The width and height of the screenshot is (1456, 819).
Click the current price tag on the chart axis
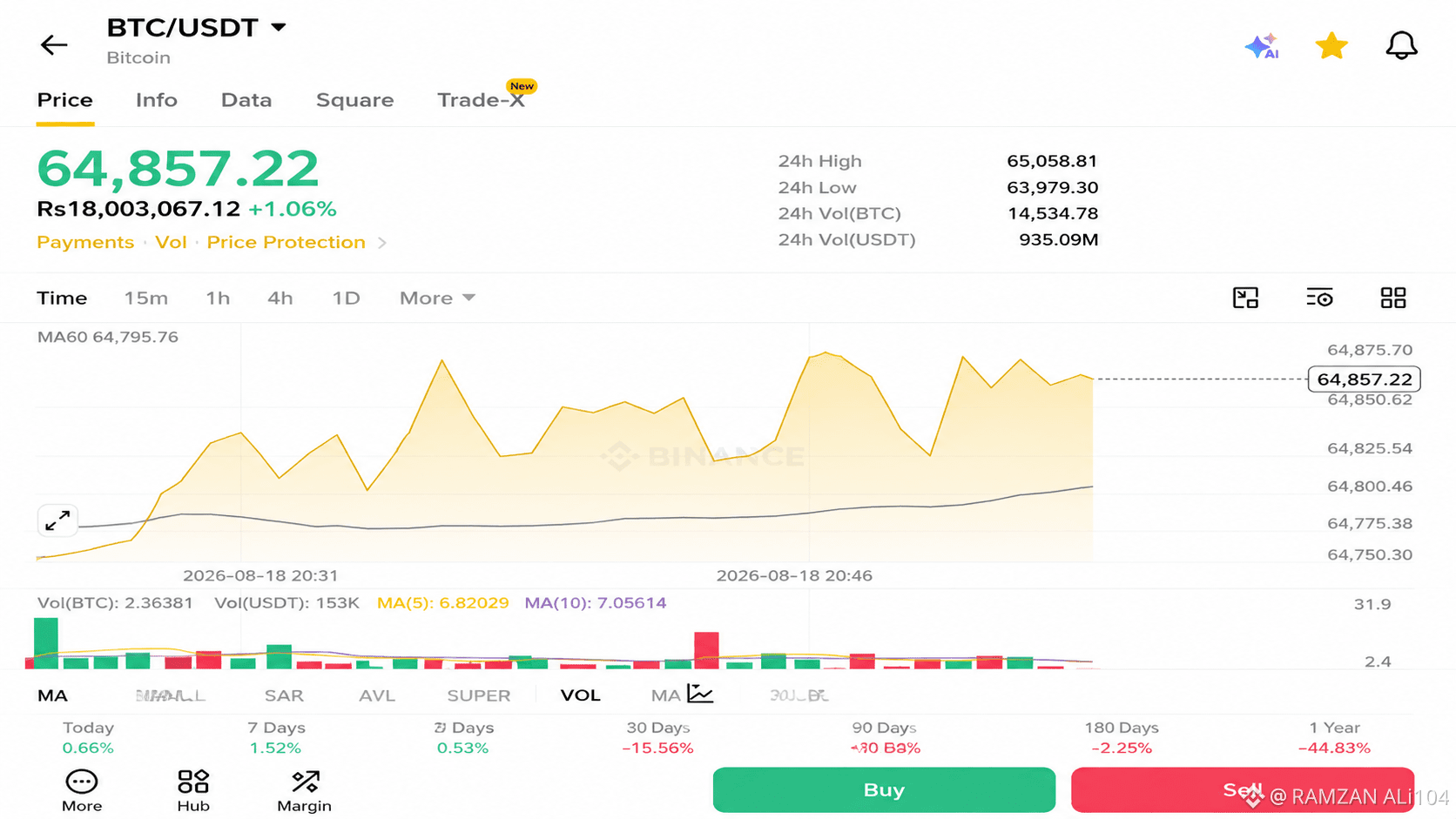tap(1365, 379)
